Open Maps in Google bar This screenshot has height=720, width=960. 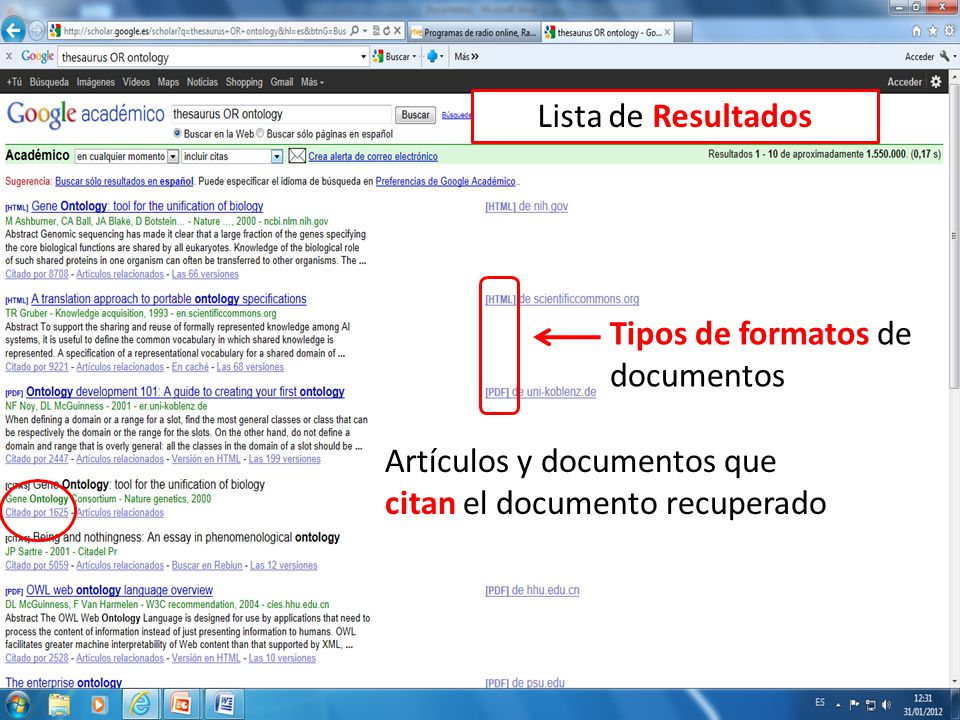coord(168,81)
